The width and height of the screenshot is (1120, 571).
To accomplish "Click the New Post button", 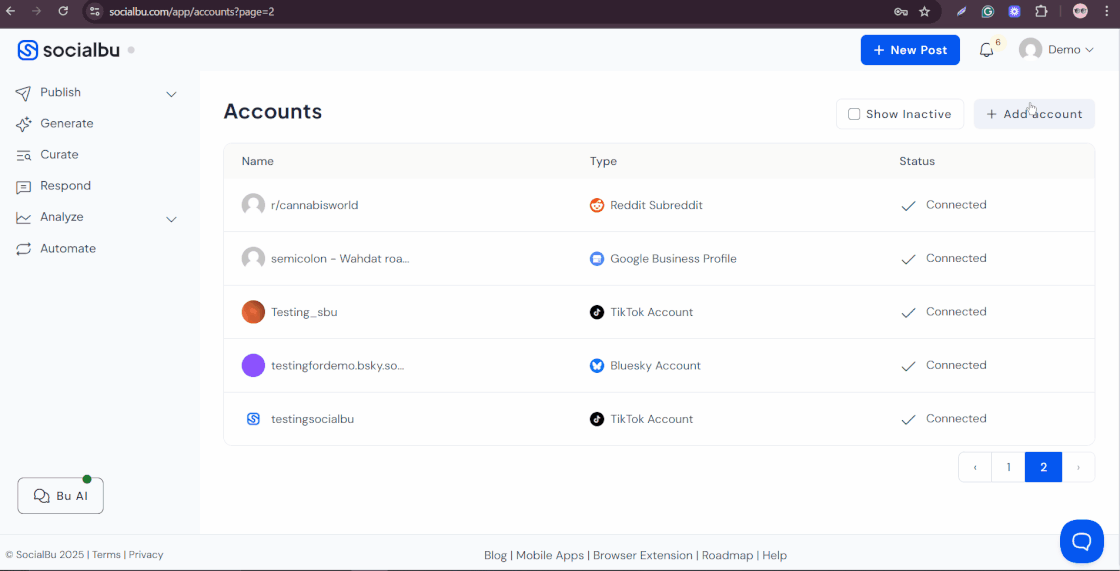I will [909, 50].
